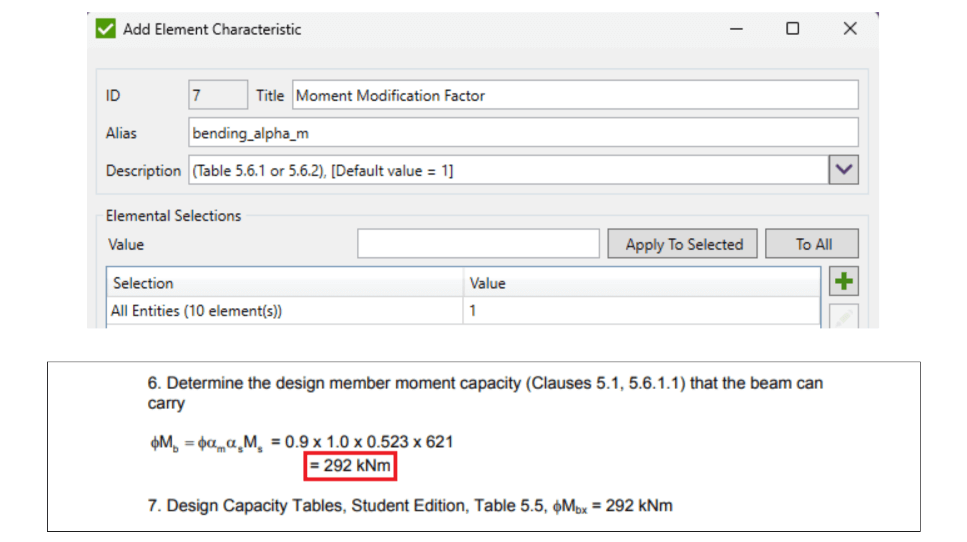Select the All Entities (10 element(s)) row
The height and width of the screenshot is (542, 967).
(463, 311)
